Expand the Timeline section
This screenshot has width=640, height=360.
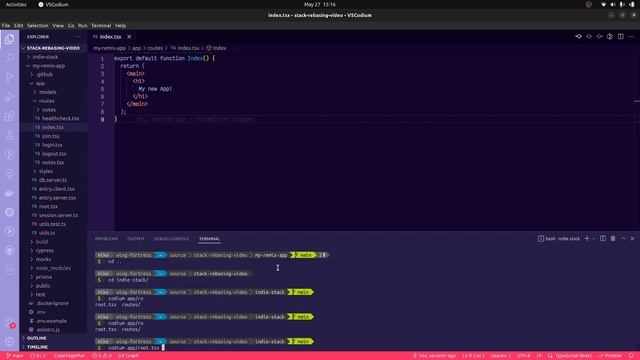tap(37, 347)
